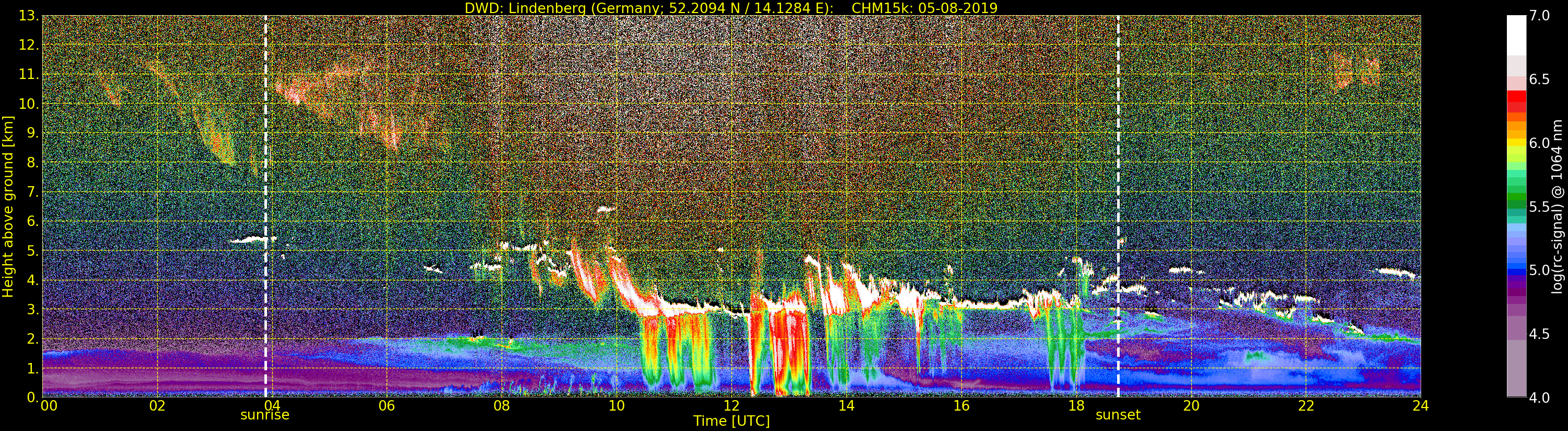This screenshot has width=1568, height=431.
Task: Click the time axis tick label '16'
Action: pyautogui.click(x=961, y=405)
